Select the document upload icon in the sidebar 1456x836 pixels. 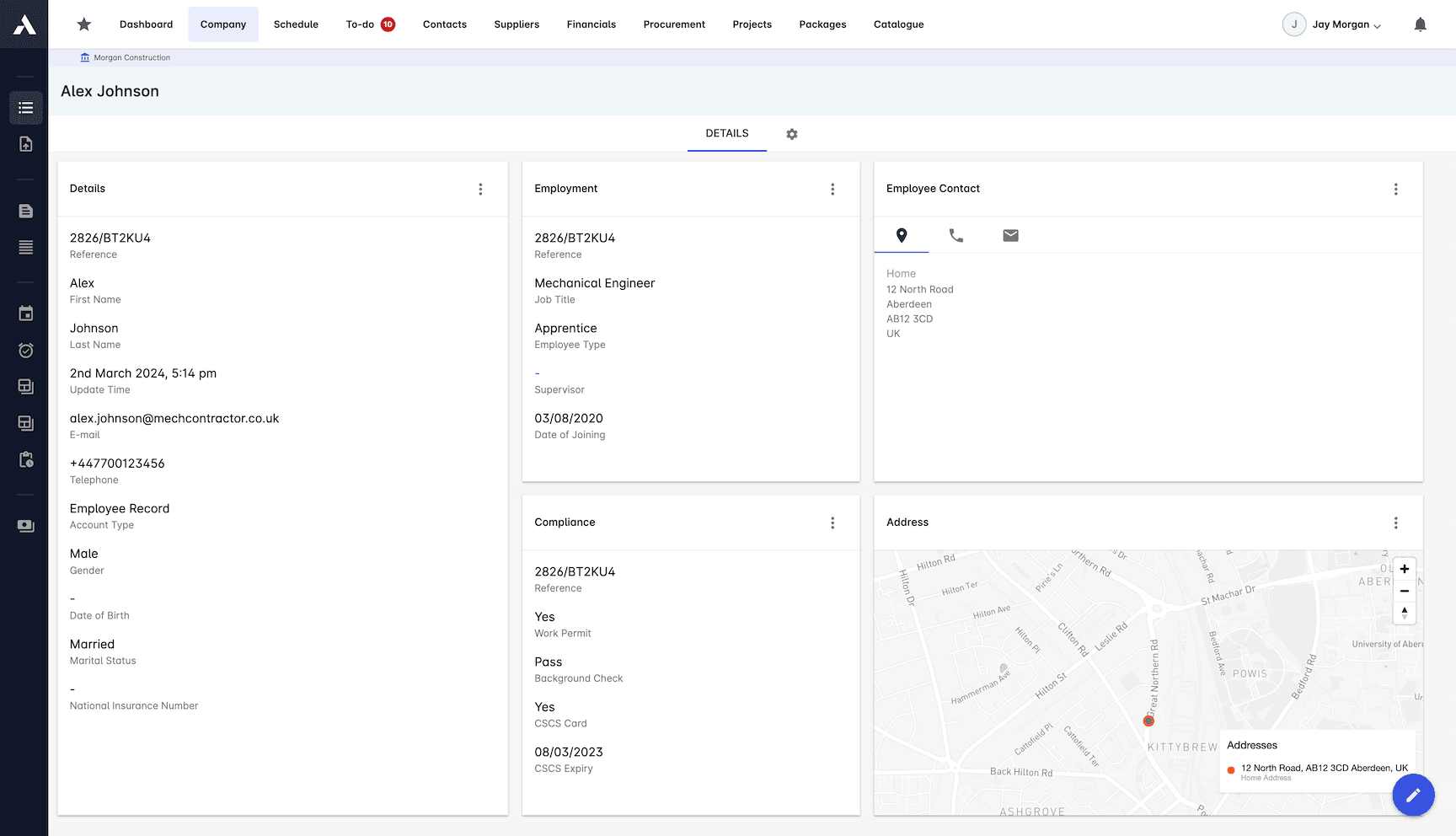[25, 144]
